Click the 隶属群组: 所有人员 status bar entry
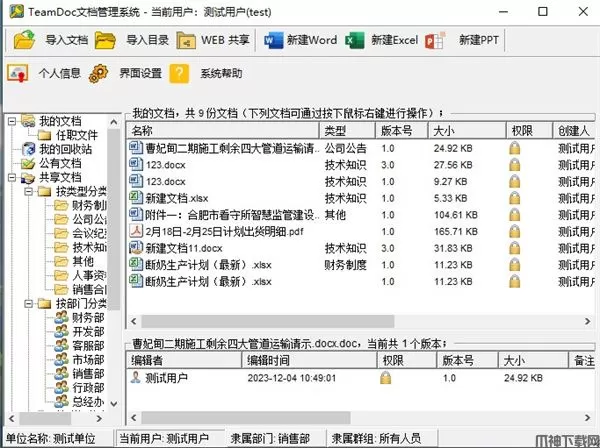This screenshot has width=600, height=448. pyautogui.click(x=376, y=438)
